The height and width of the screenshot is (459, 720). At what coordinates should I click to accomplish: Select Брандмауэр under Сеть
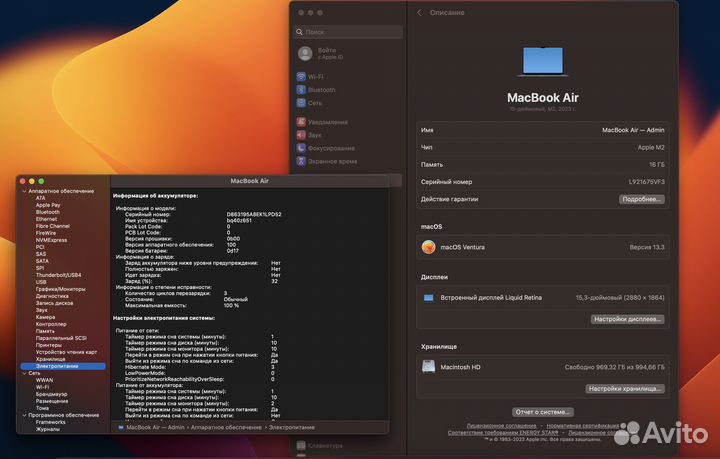click(x=51, y=394)
